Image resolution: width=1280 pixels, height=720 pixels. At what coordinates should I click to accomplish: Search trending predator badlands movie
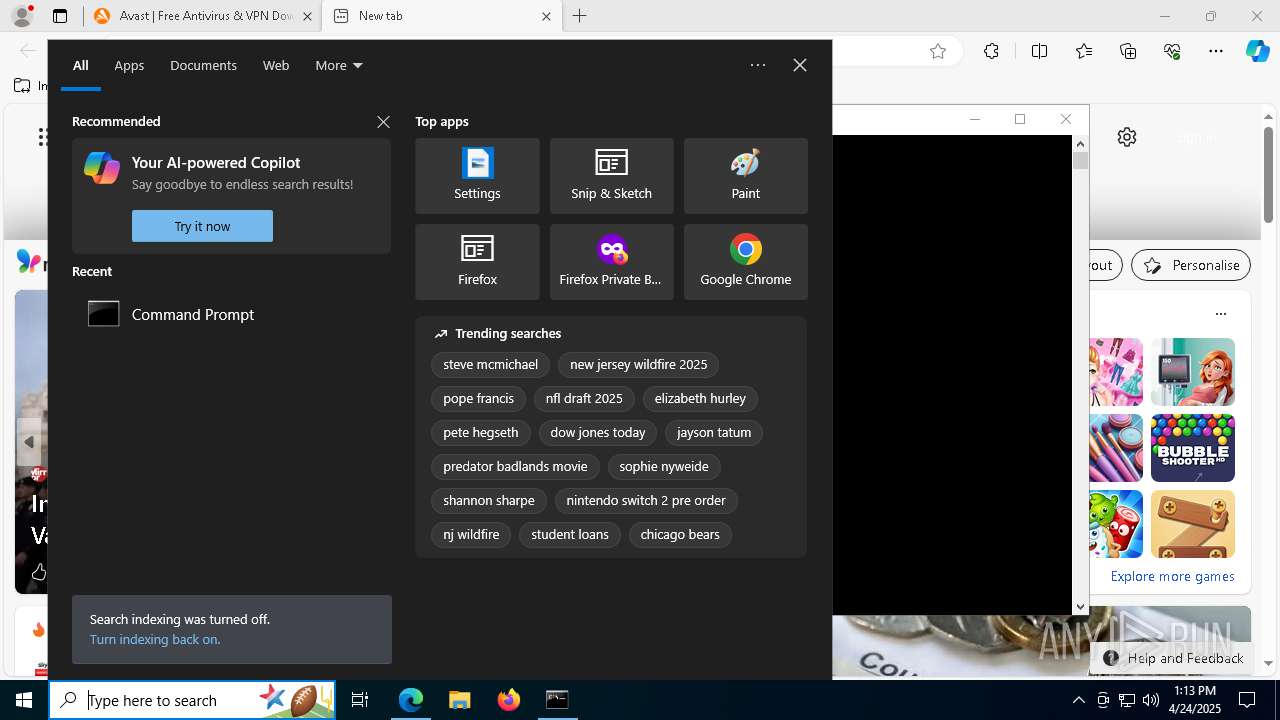coord(515,467)
